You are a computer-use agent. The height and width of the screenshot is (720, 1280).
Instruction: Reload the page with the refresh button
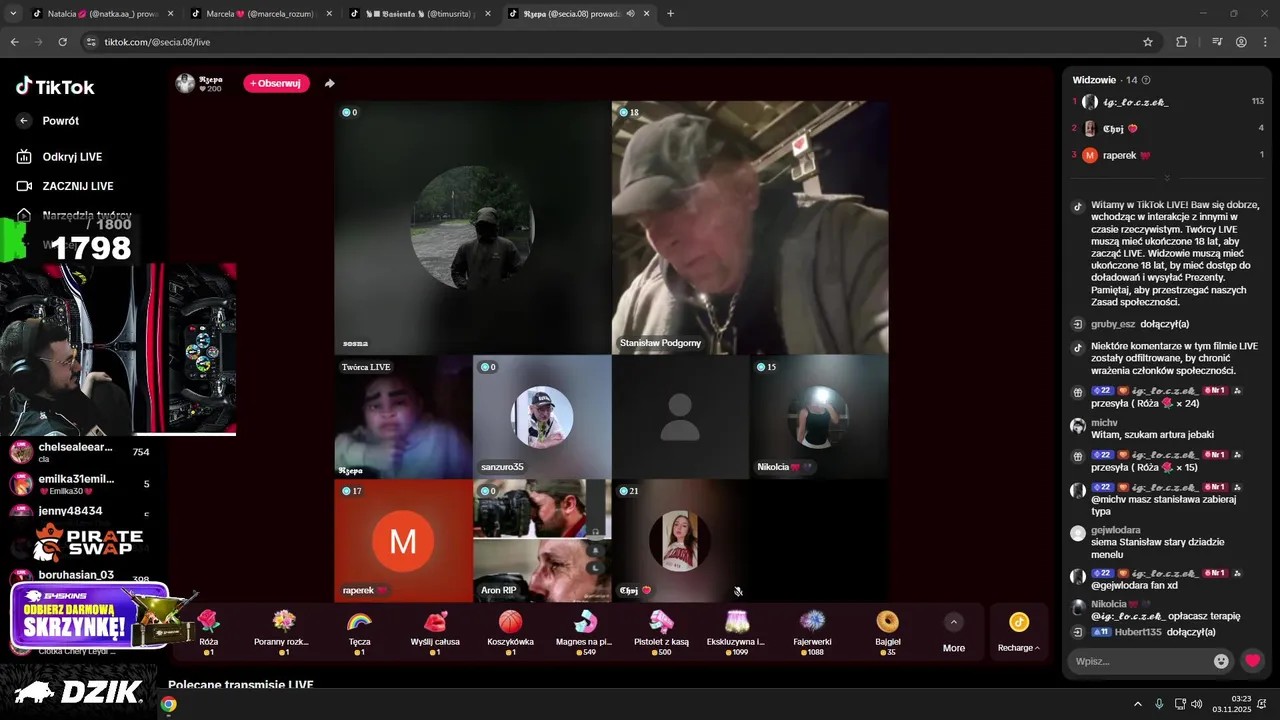tap(62, 42)
